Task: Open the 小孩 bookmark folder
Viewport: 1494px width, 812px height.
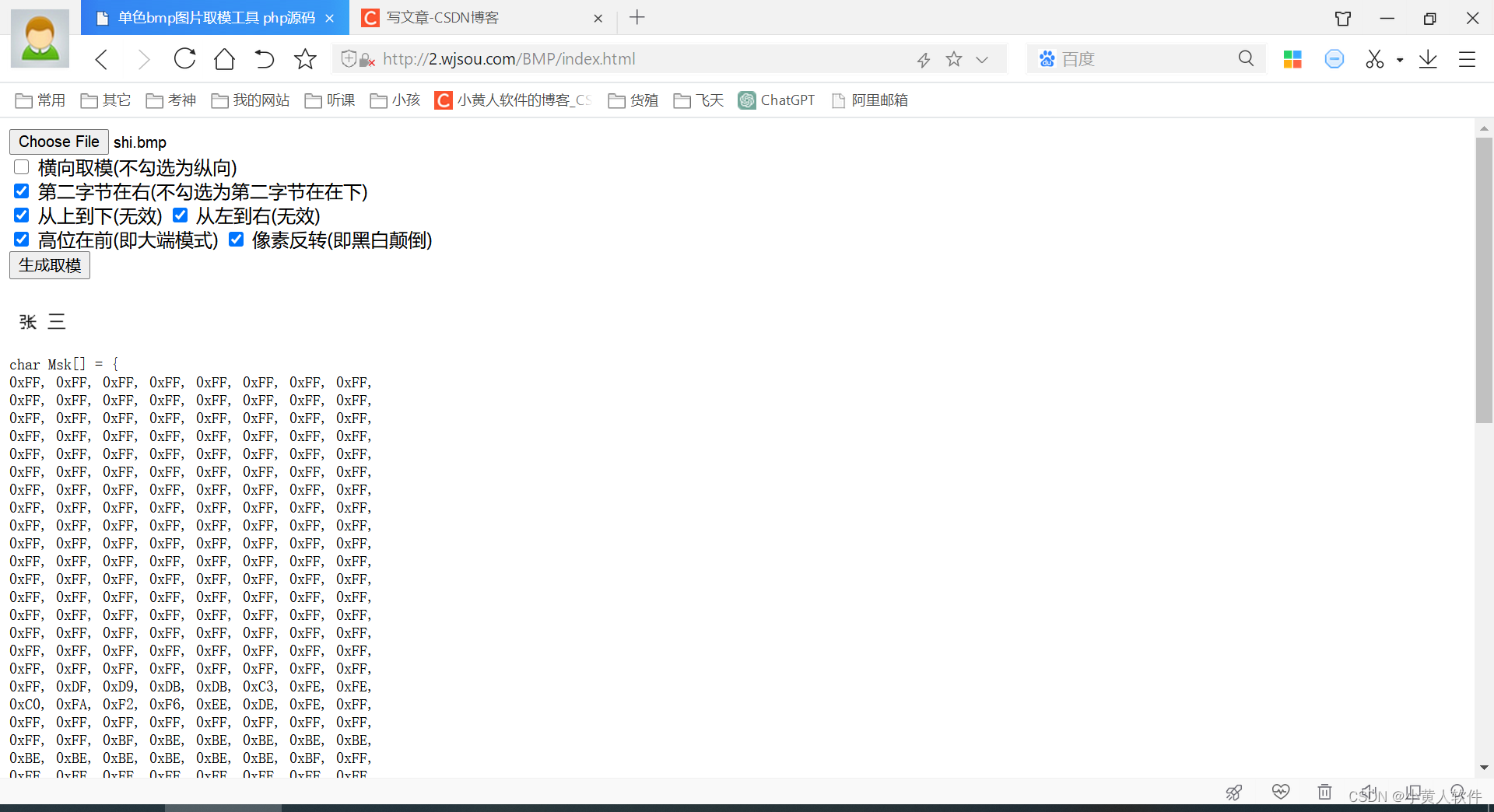Action: (395, 100)
